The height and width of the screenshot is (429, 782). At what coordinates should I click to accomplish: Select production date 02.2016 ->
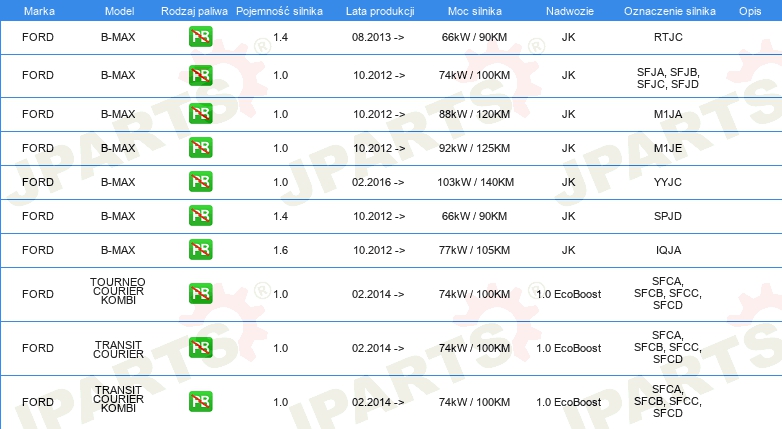(378, 182)
